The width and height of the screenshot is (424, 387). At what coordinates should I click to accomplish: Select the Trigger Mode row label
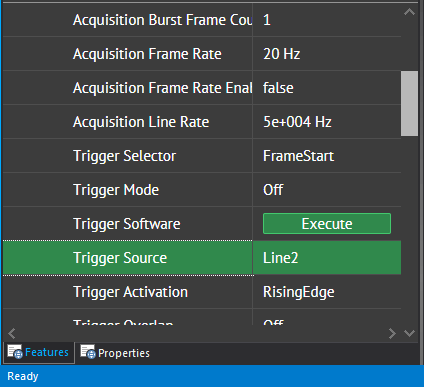pyautogui.click(x=116, y=190)
